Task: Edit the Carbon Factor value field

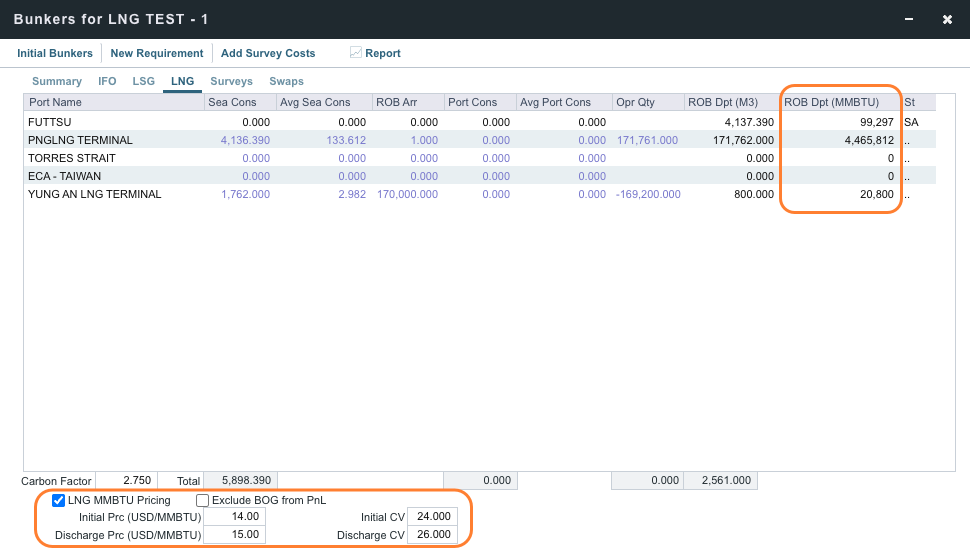Action: click(x=122, y=481)
